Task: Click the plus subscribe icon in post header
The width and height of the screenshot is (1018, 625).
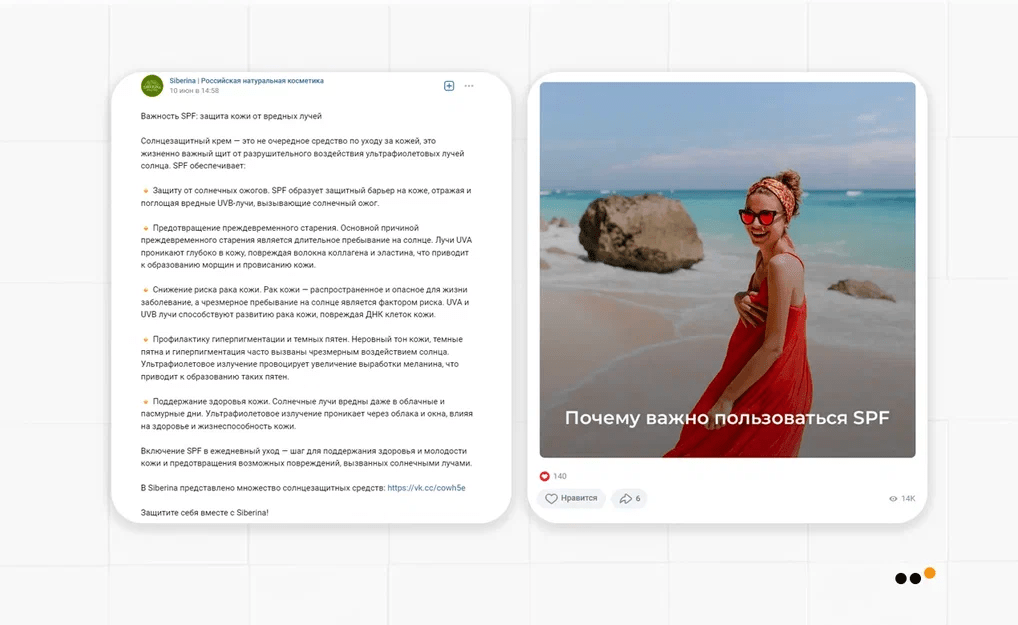Action: tap(449, 86)
